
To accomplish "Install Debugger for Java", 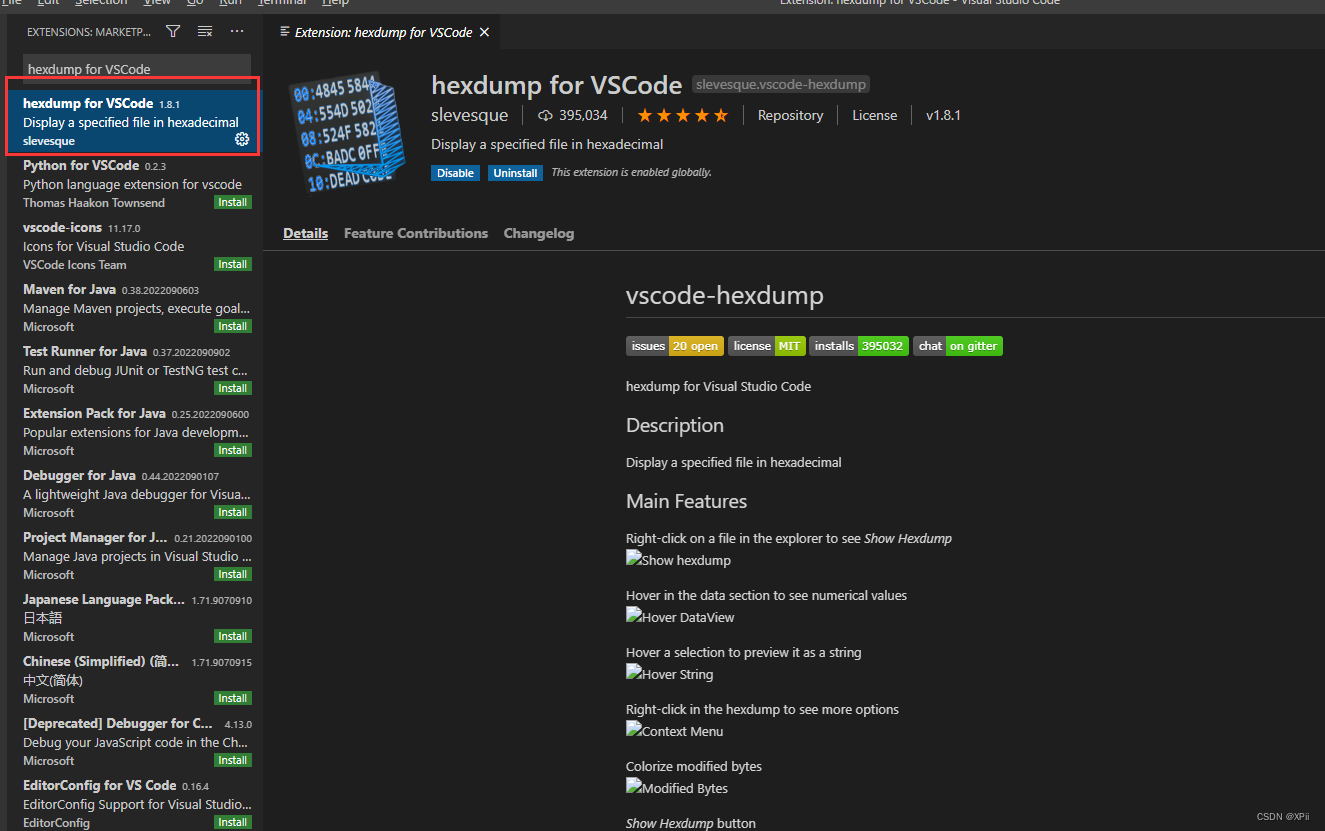I will point(233,513).
